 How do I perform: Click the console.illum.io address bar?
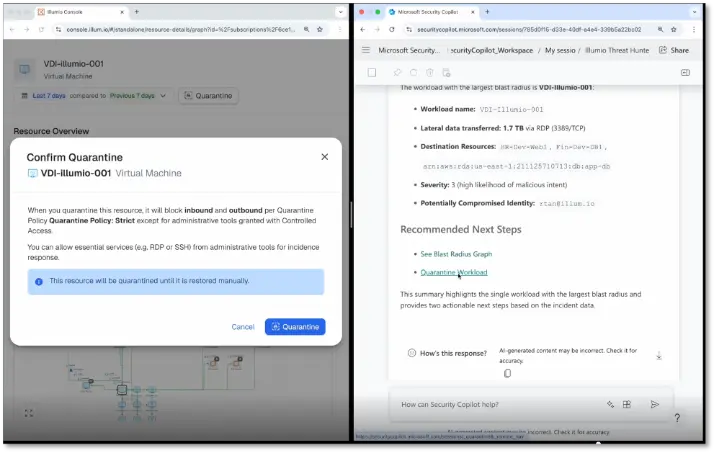click(181, 30)
